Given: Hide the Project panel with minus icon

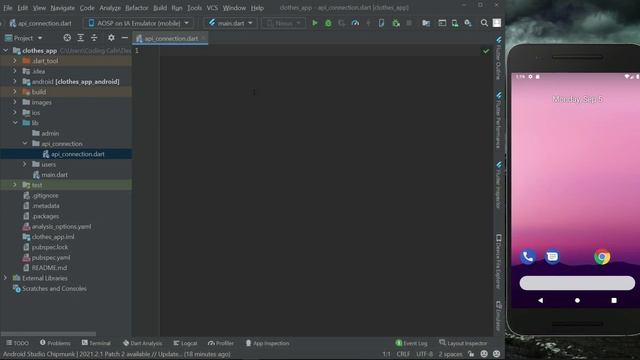Looking at the screenshot, I should 124,38.
